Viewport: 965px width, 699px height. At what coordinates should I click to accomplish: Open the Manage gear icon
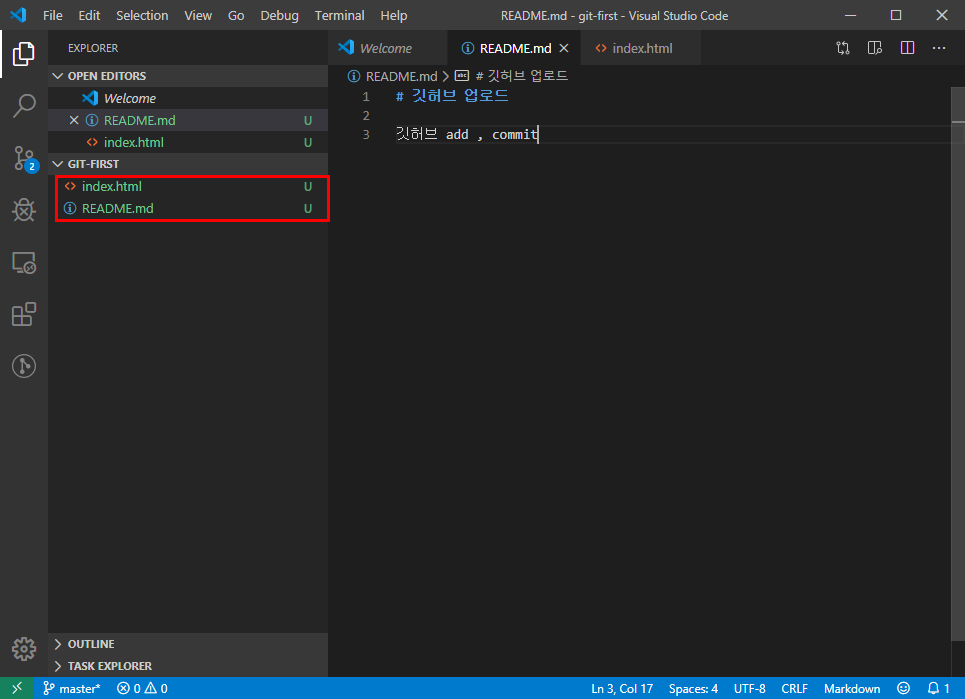pos(23,649)
